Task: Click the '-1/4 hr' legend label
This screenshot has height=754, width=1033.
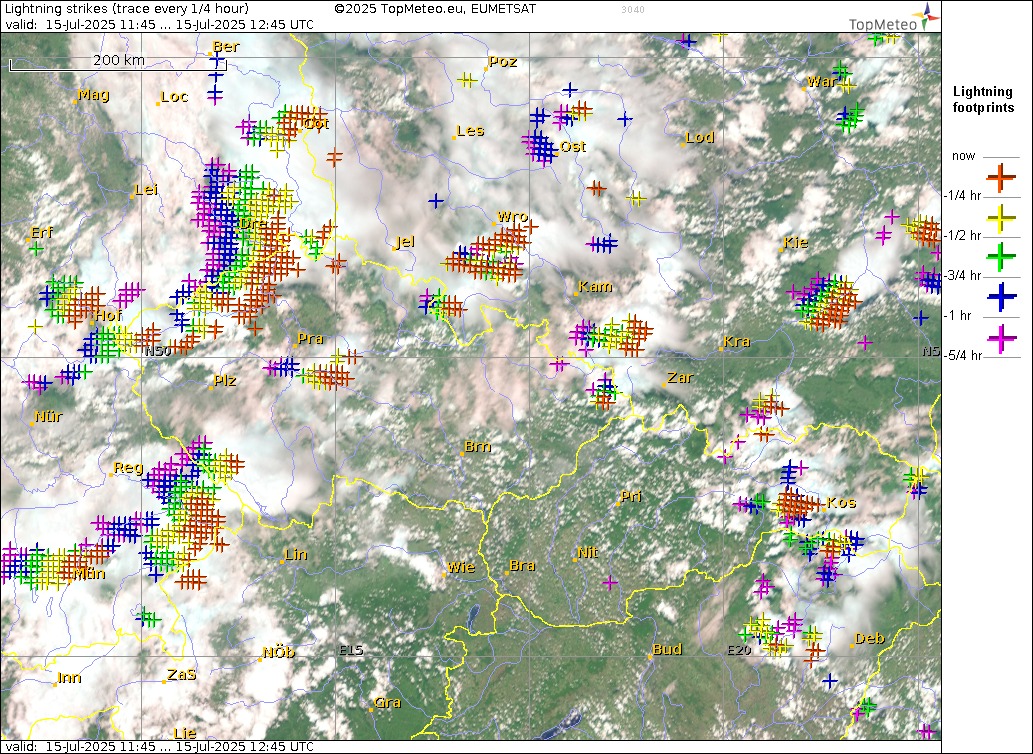Action: pos(962,196)
